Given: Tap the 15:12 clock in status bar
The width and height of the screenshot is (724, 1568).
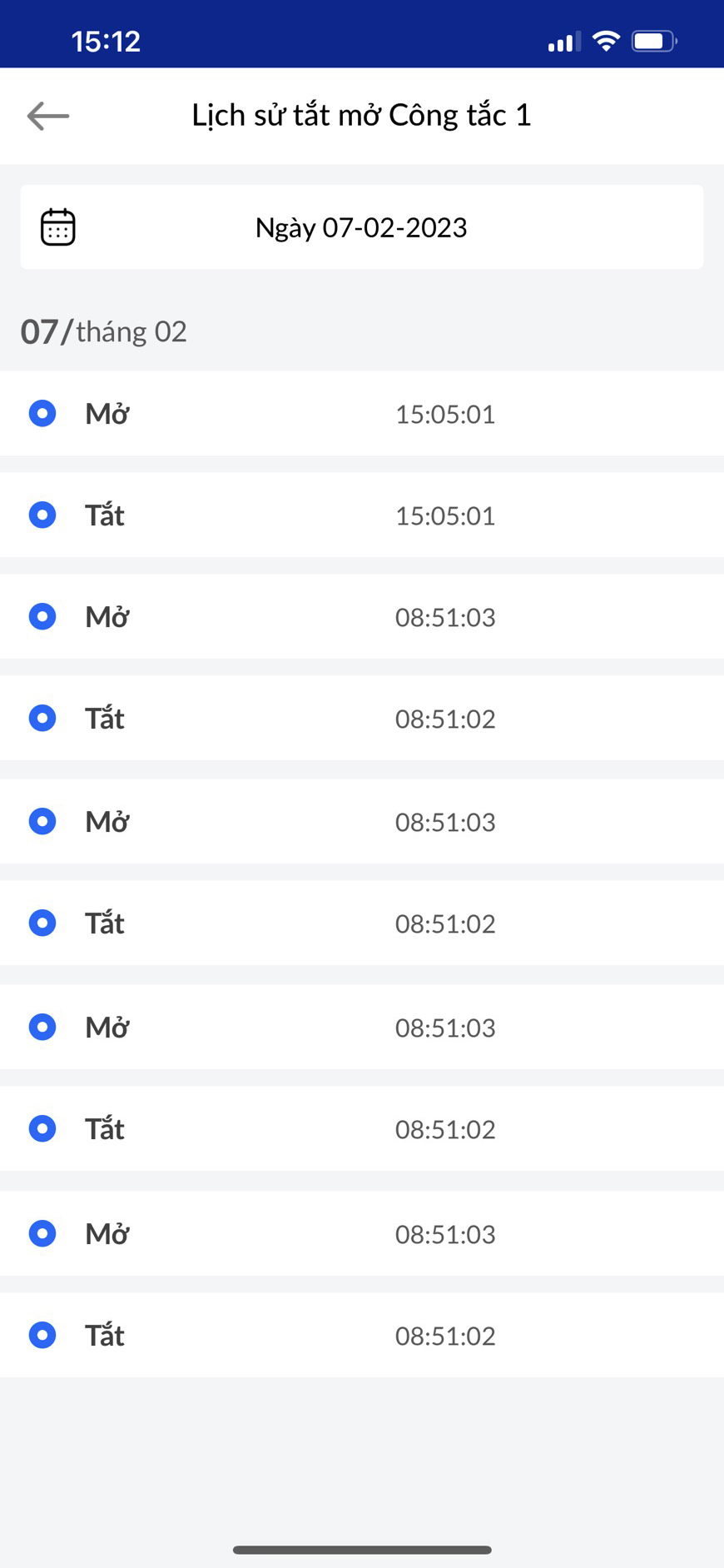Looking at the screenshot, I should click(x=106, y=41).
